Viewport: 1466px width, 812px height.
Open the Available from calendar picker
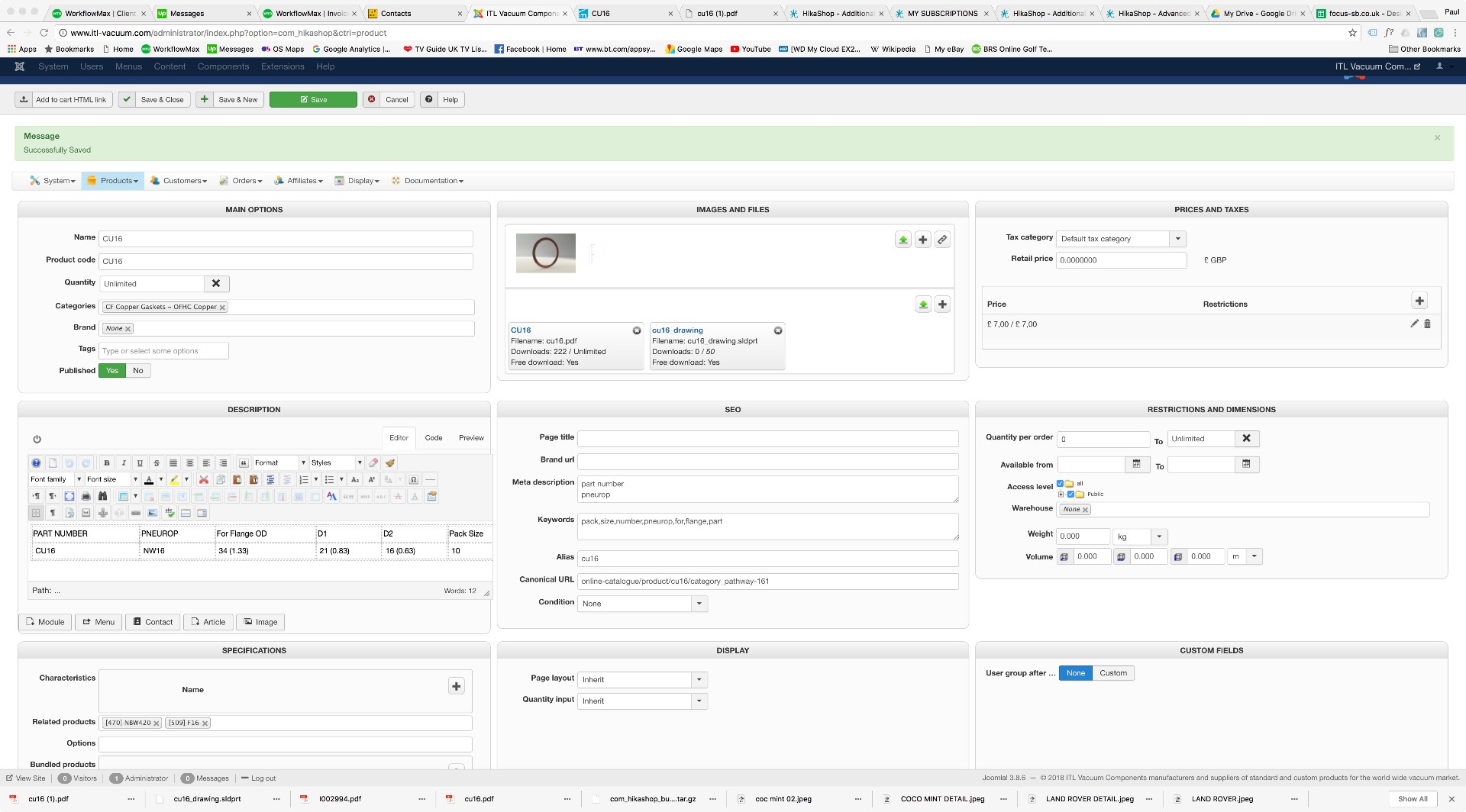[x=1136, y=465]
